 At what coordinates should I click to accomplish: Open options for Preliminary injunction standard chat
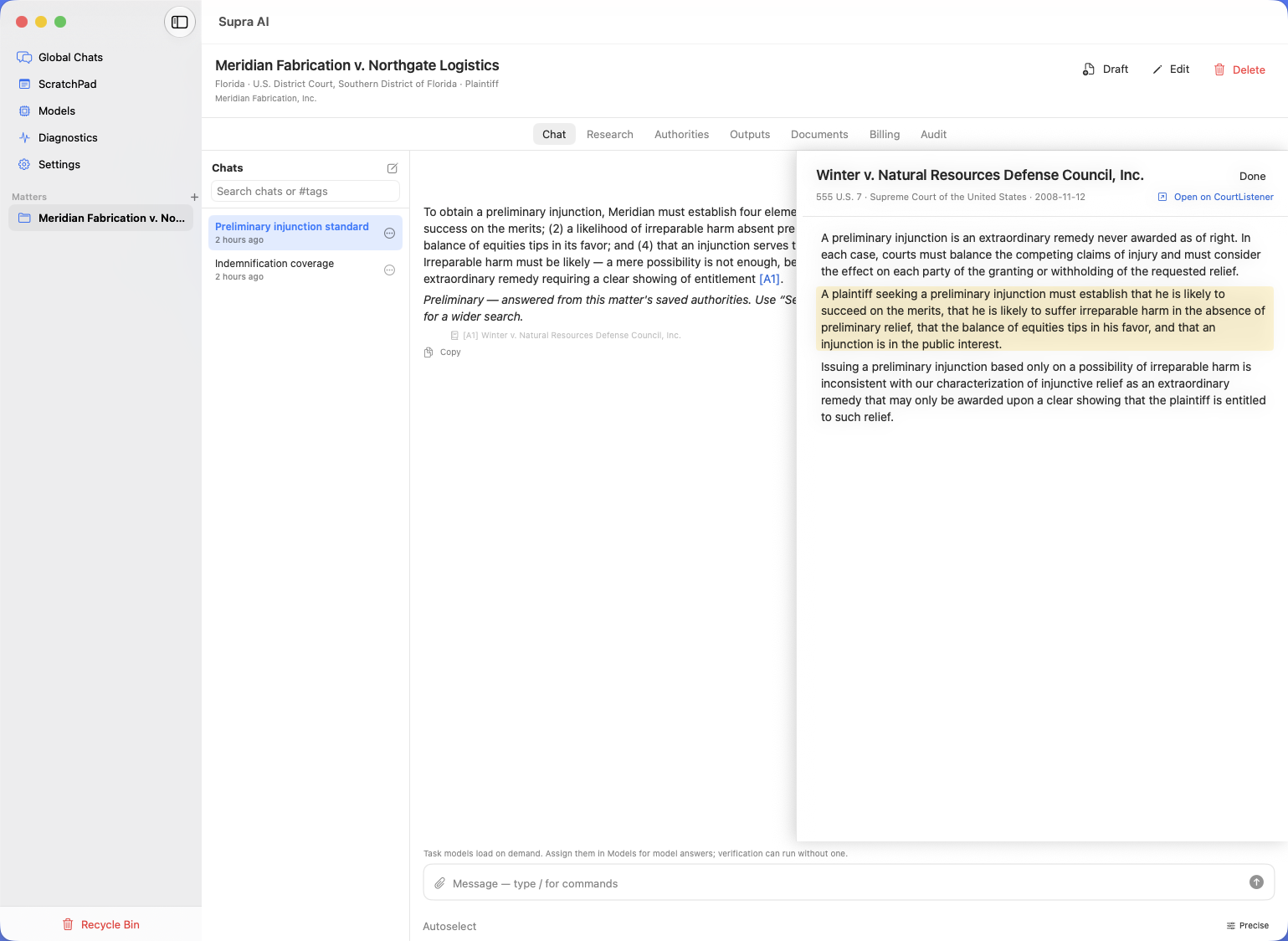389,234
